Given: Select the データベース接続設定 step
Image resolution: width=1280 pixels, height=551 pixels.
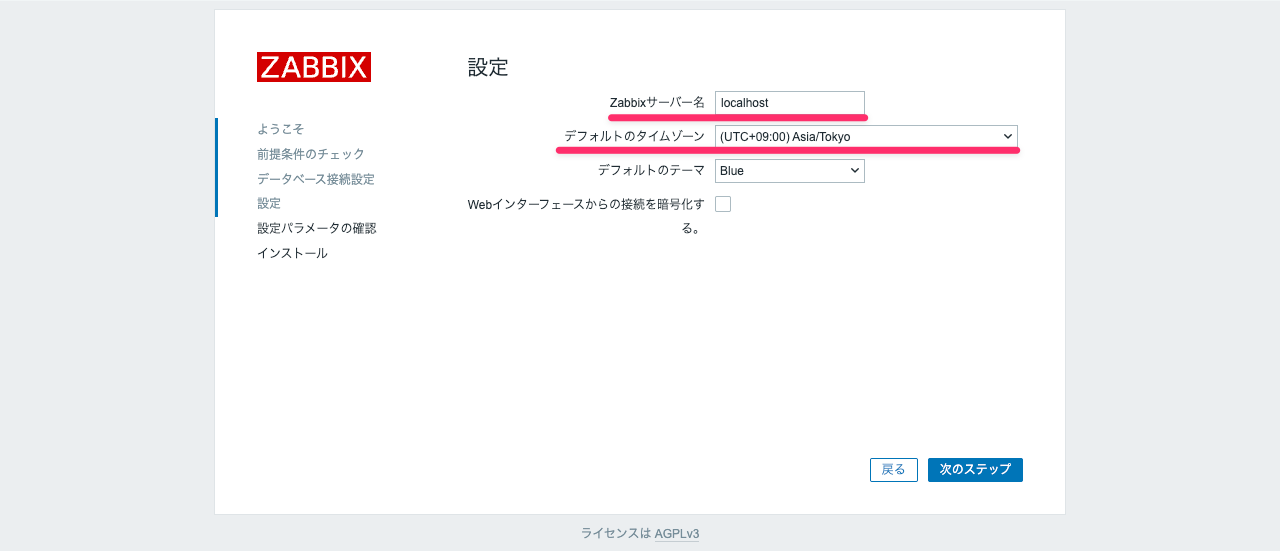Looking at the screenshot, I should 316,179.
